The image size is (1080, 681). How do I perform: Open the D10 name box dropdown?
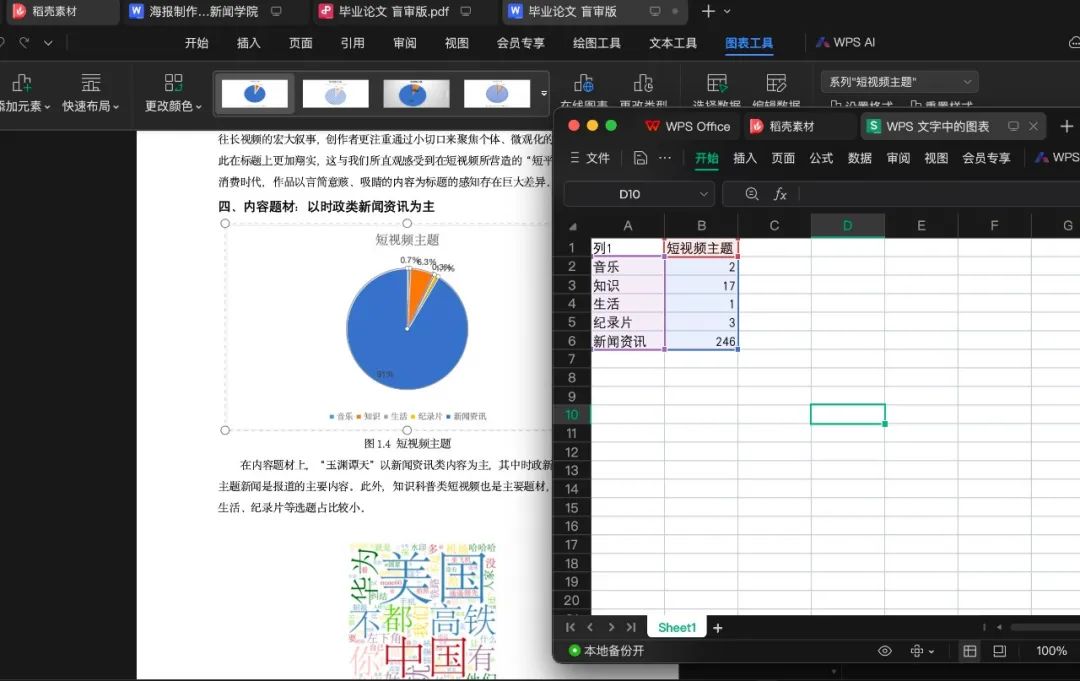click(703, 194)
